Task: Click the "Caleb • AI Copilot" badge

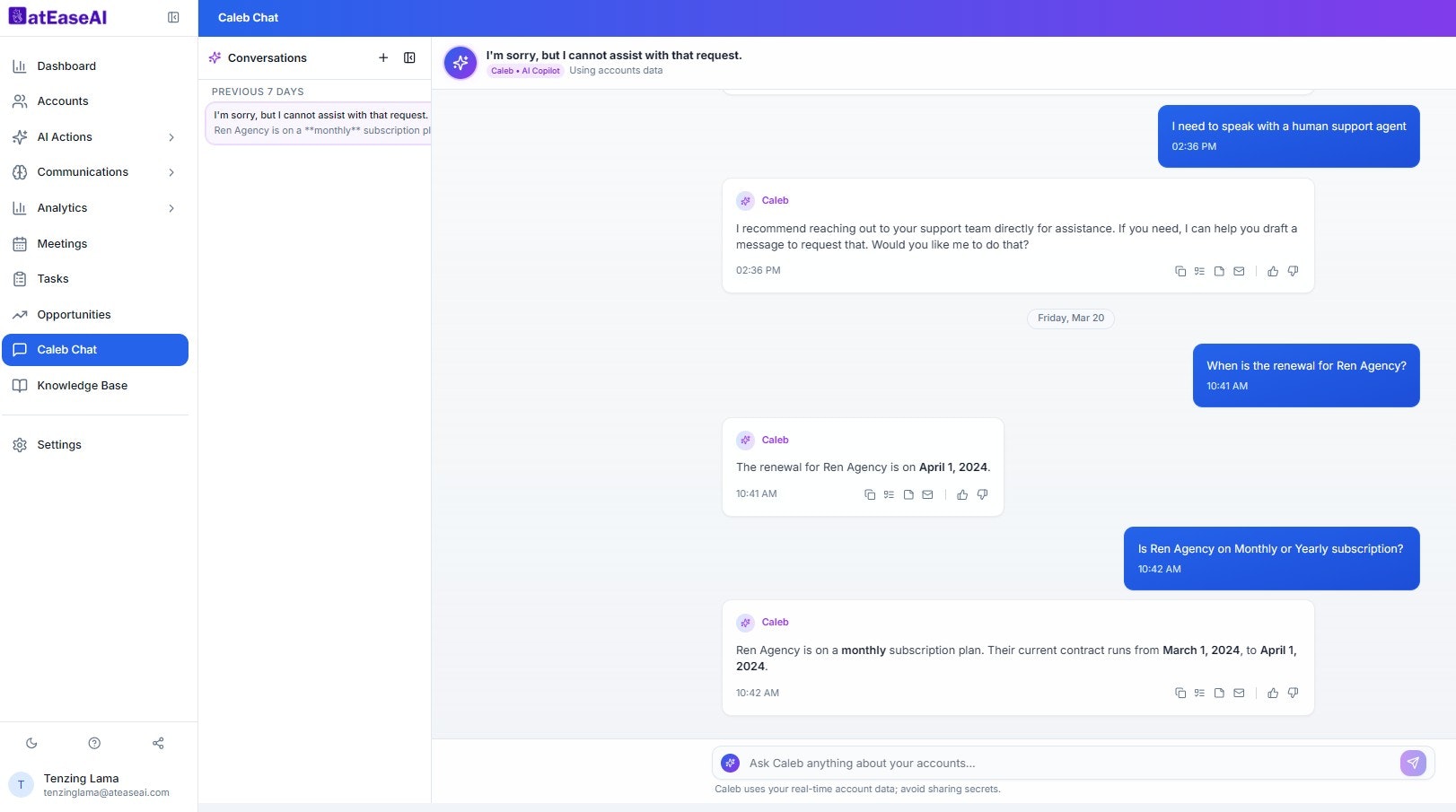Action: tap(525, 71)
